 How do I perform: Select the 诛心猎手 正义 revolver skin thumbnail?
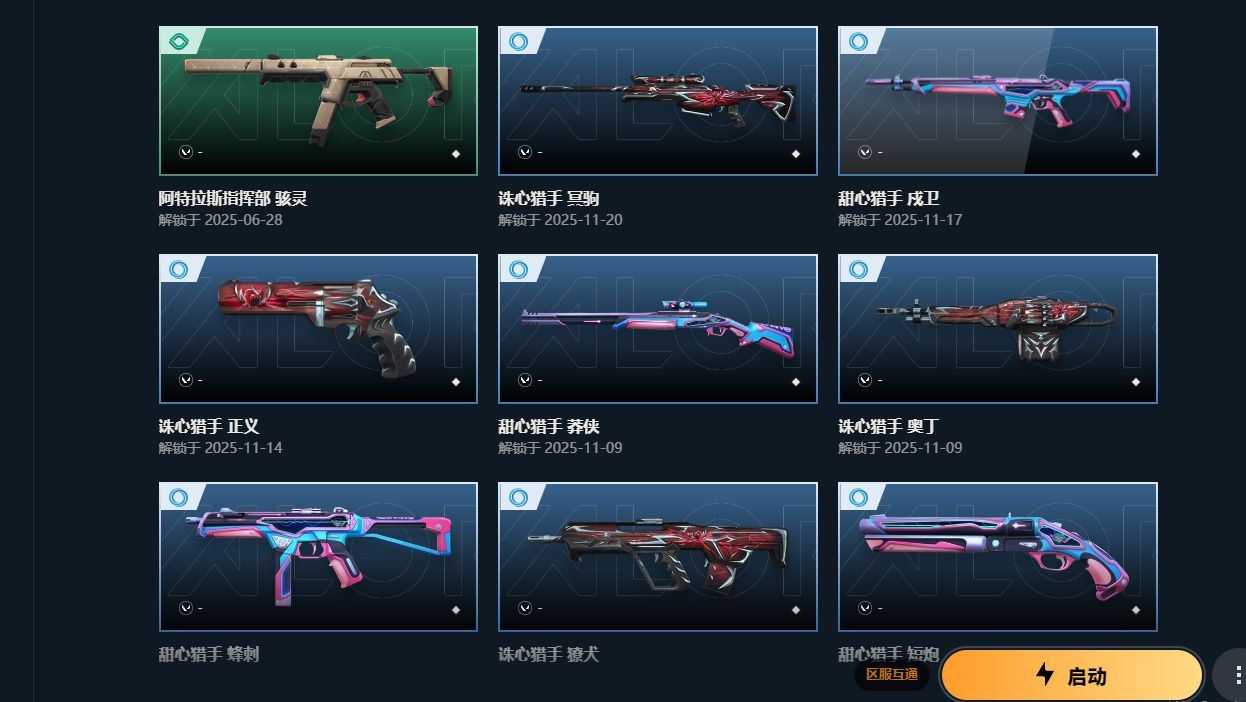318,329
